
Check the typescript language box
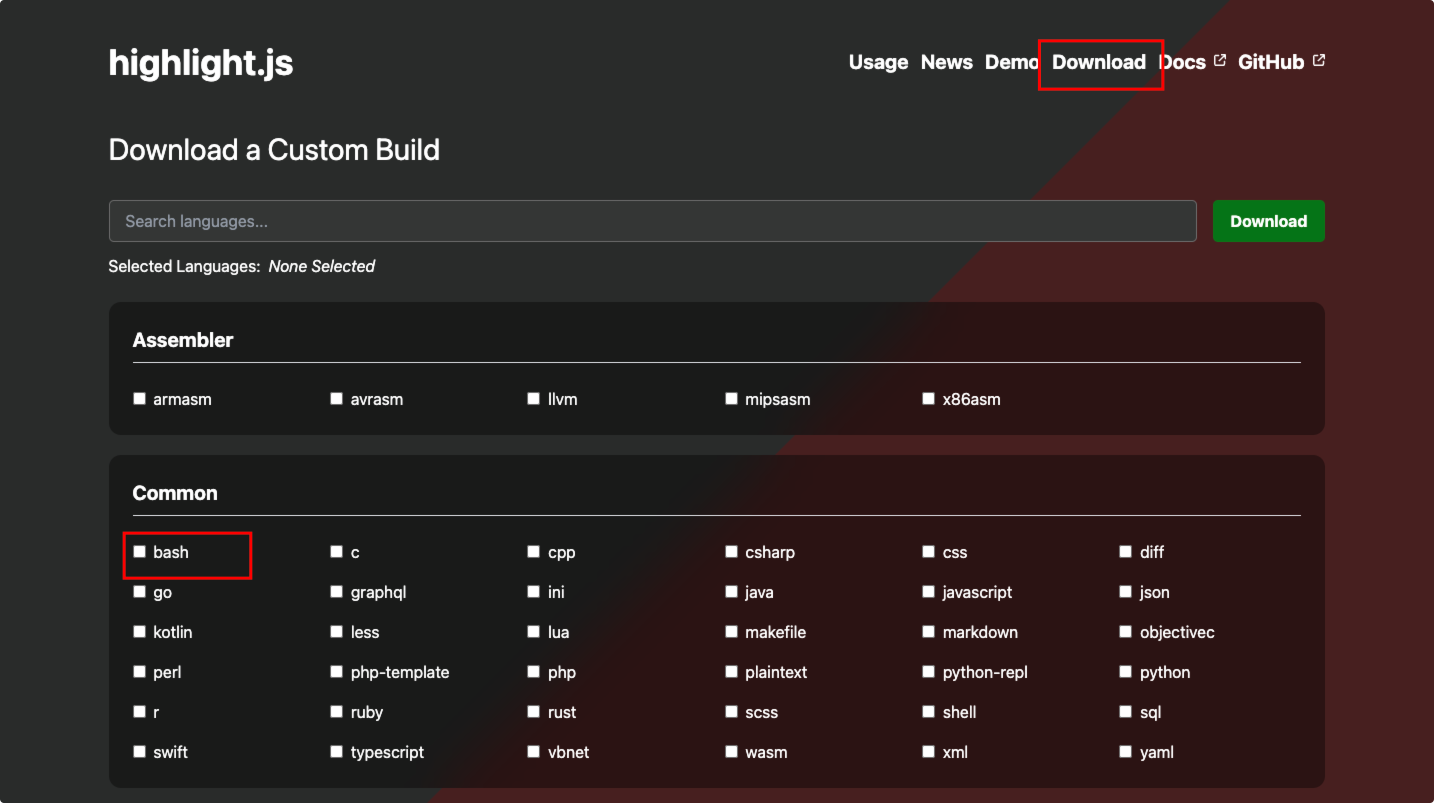pos(337,752)
